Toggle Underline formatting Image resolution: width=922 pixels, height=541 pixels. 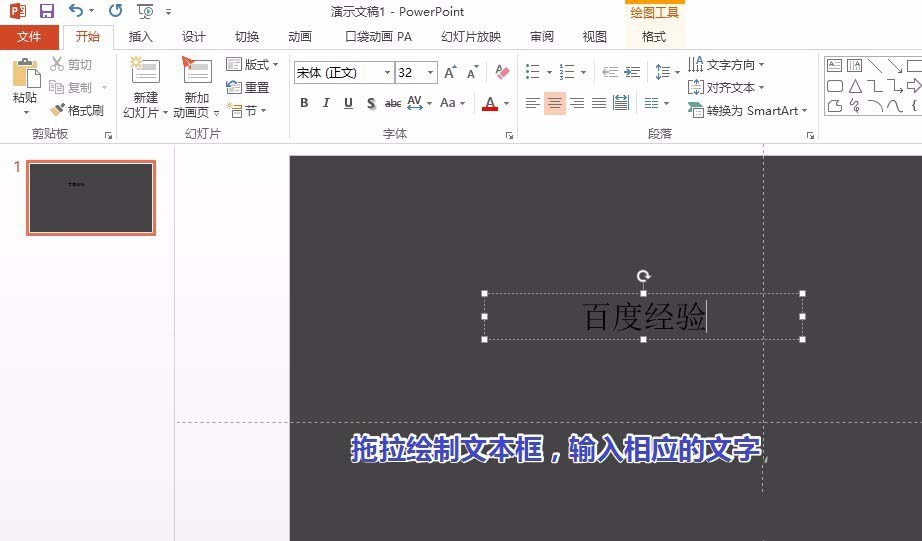tap(348, 103)
